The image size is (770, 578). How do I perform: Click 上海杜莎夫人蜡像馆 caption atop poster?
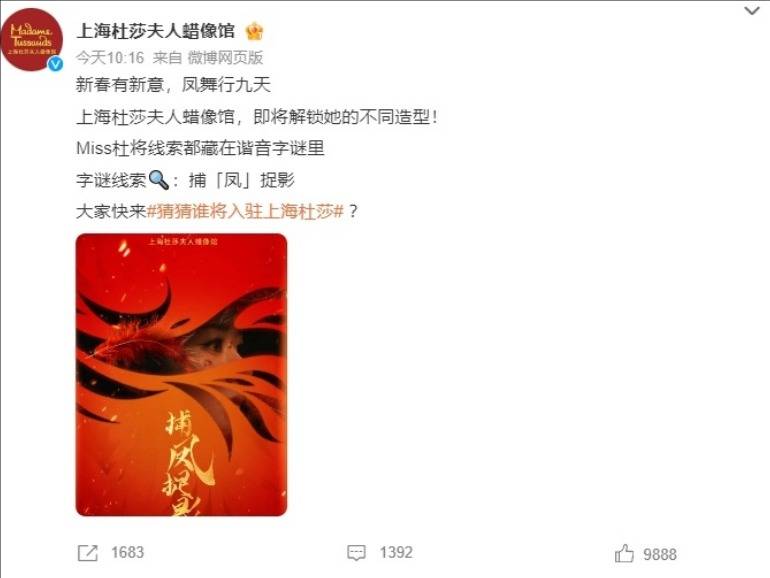[183, 242]
